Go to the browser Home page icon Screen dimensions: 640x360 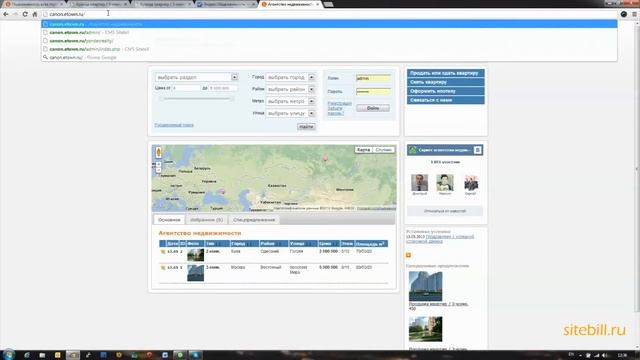click(x=35, y=14)
